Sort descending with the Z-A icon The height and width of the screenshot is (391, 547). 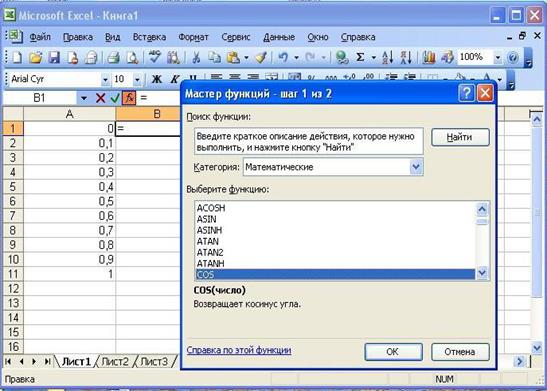406,58
